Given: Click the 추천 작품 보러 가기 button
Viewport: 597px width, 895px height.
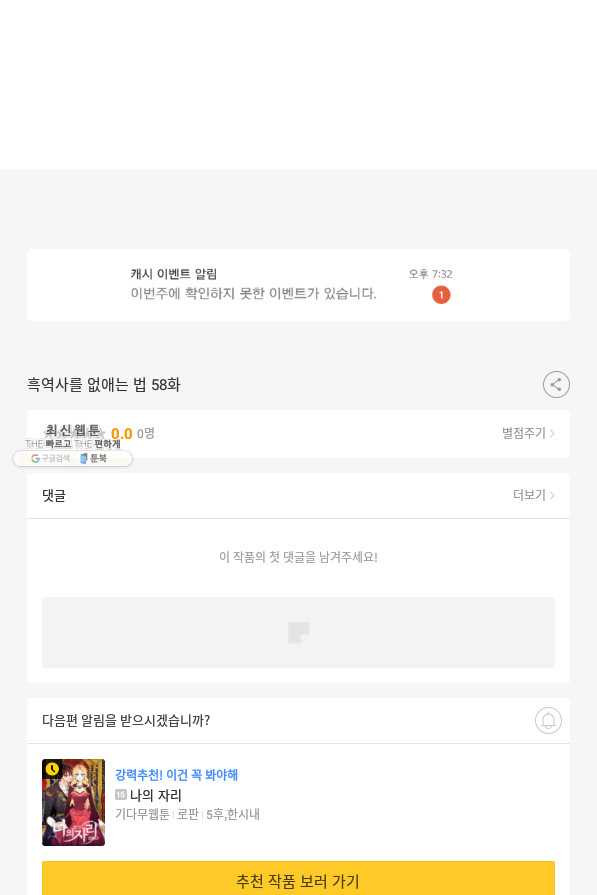Looking at the screenshot, I should [298, 879].
